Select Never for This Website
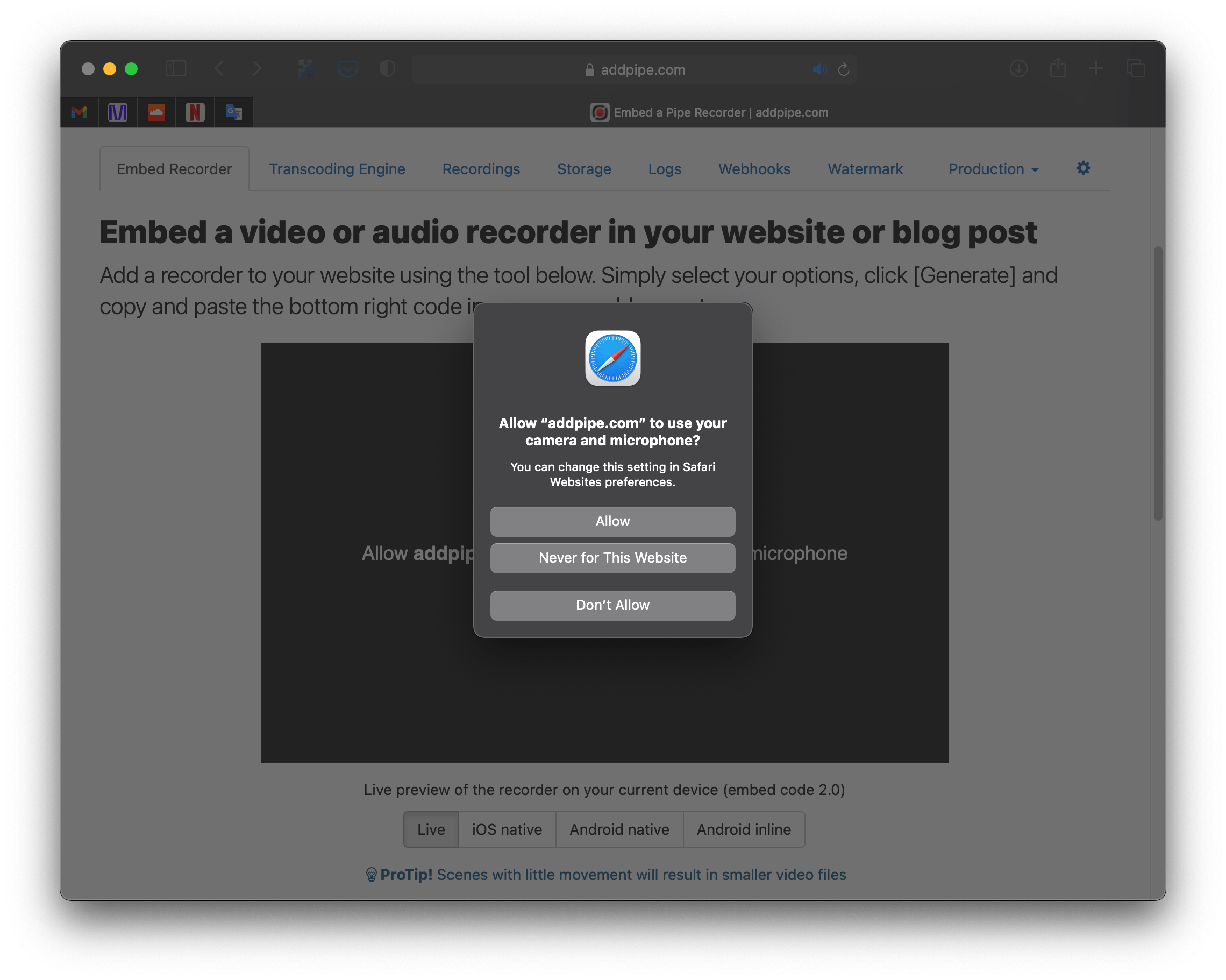 pos(612,558)
